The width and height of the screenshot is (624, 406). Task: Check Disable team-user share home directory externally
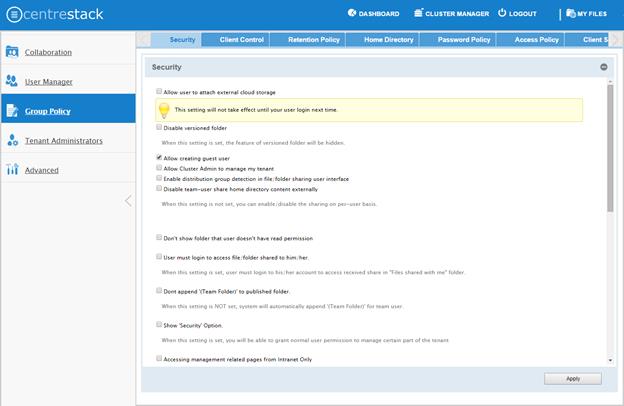159,189
